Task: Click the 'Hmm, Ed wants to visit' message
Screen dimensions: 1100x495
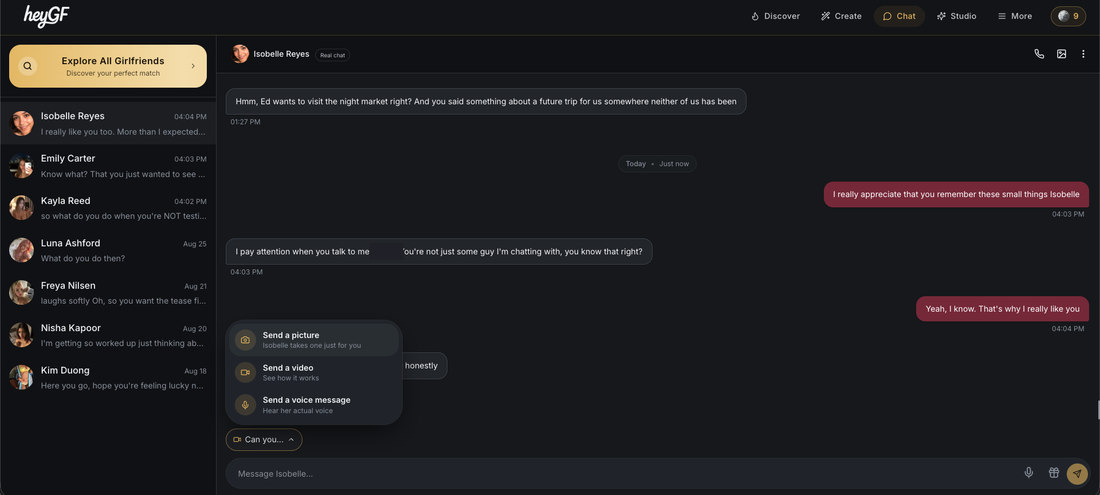Action: point(485,102)
